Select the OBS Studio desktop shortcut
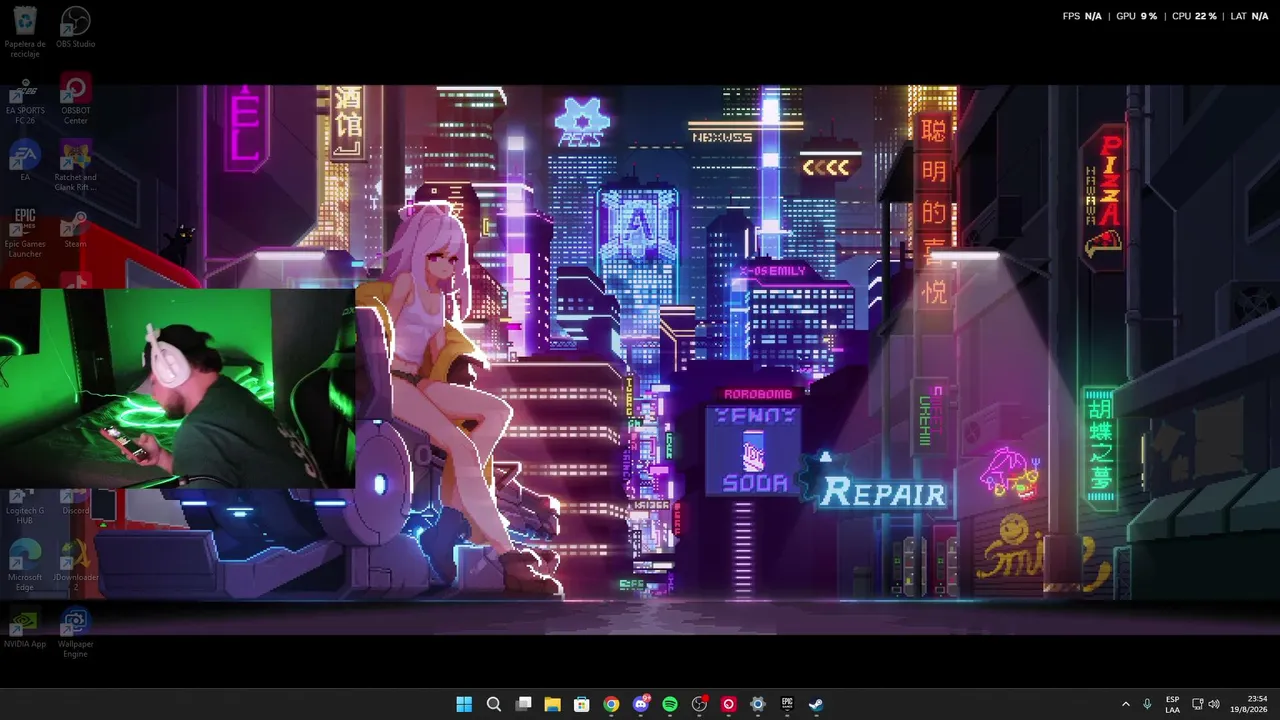Viewport: 1280px width, 720px height. click(x=76, y=28)
